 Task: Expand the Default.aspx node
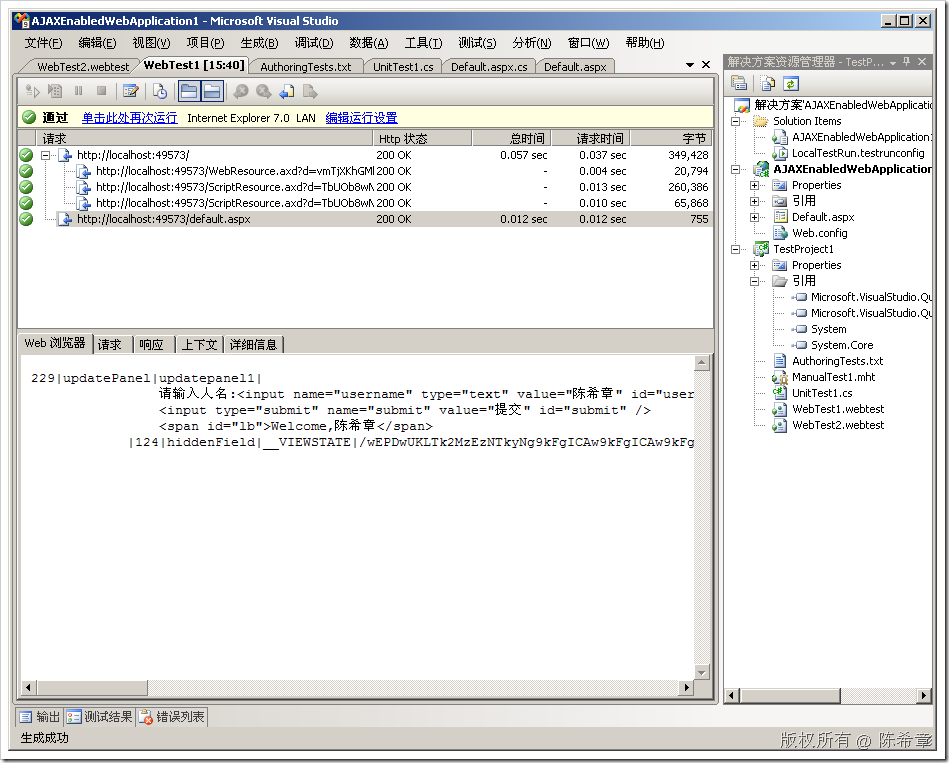(x=754, y=217)
